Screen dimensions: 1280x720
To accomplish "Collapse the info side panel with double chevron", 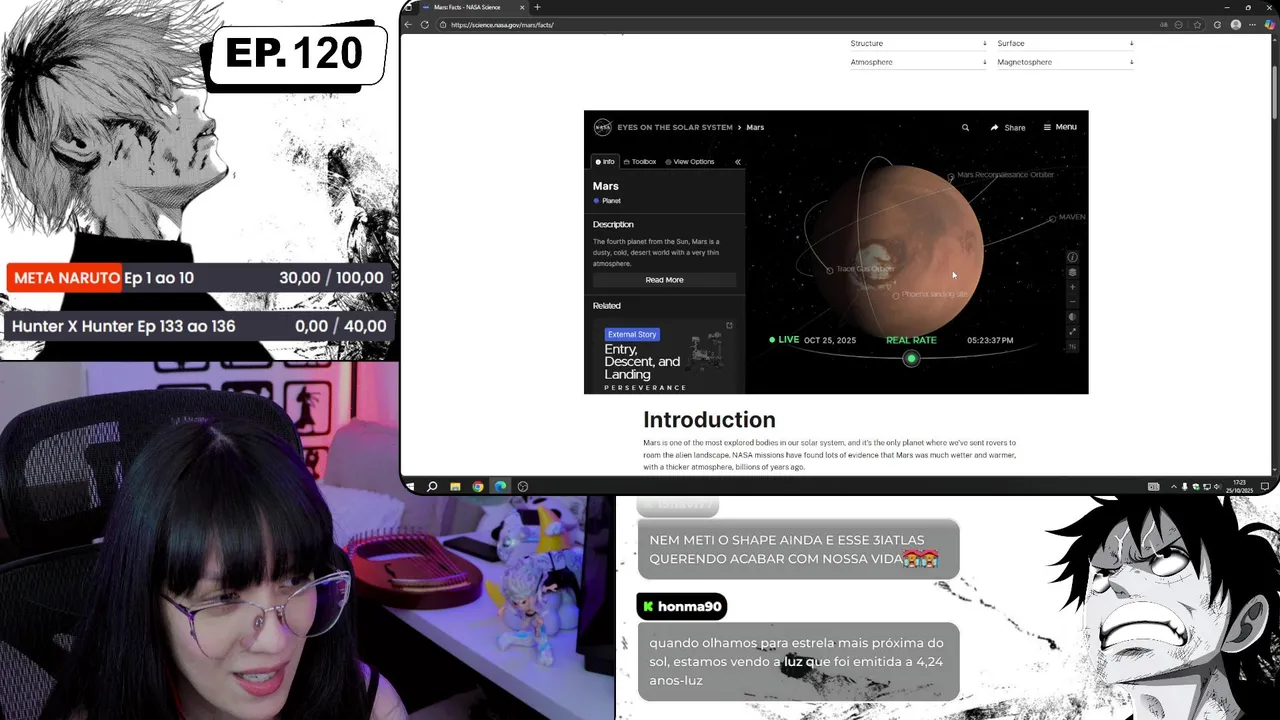I will (x=737, y=161).
